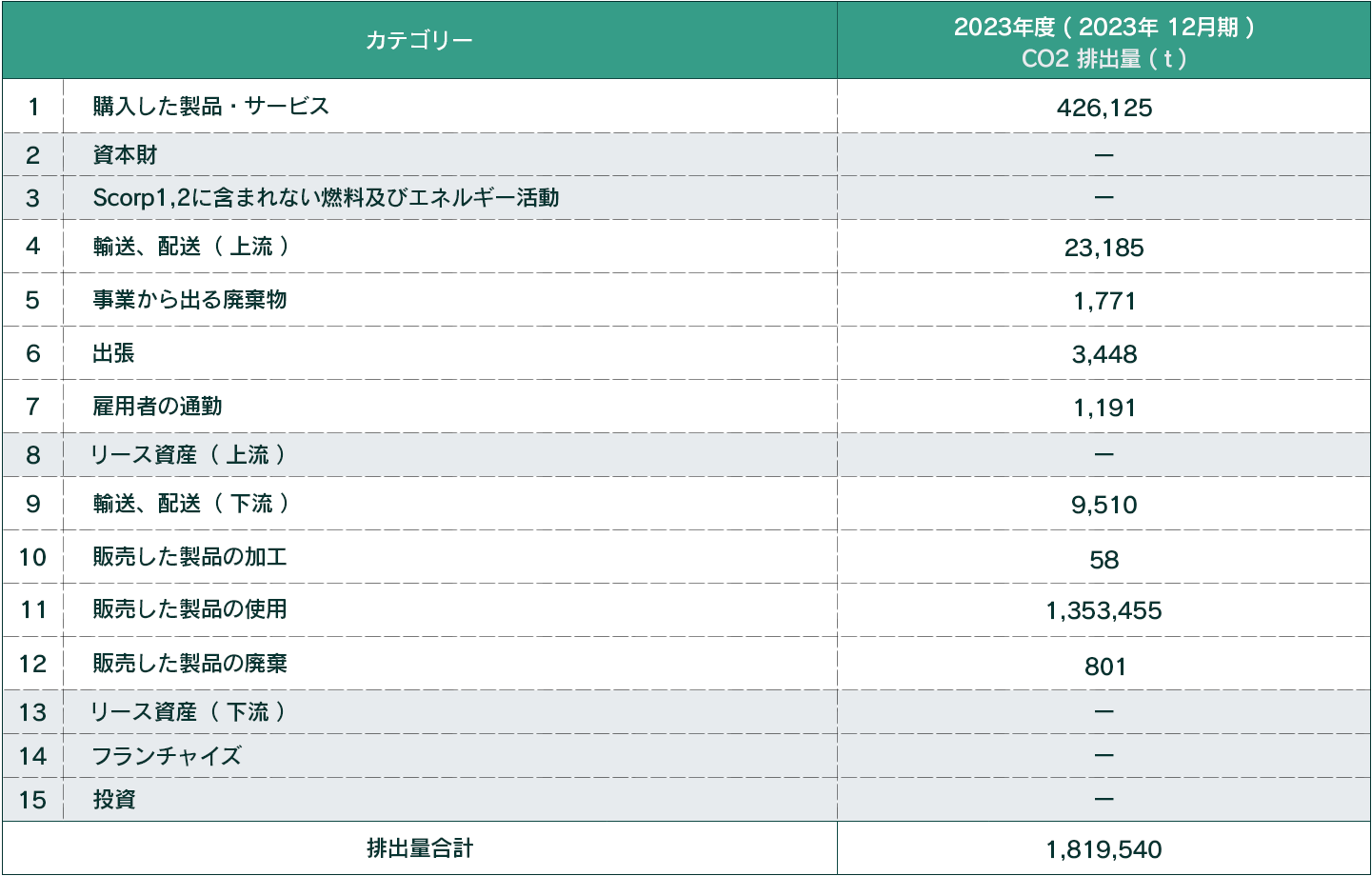Click category number 15
This screenshot has width=1372, height=876.
pyautogui.click(x=33, y=800)
